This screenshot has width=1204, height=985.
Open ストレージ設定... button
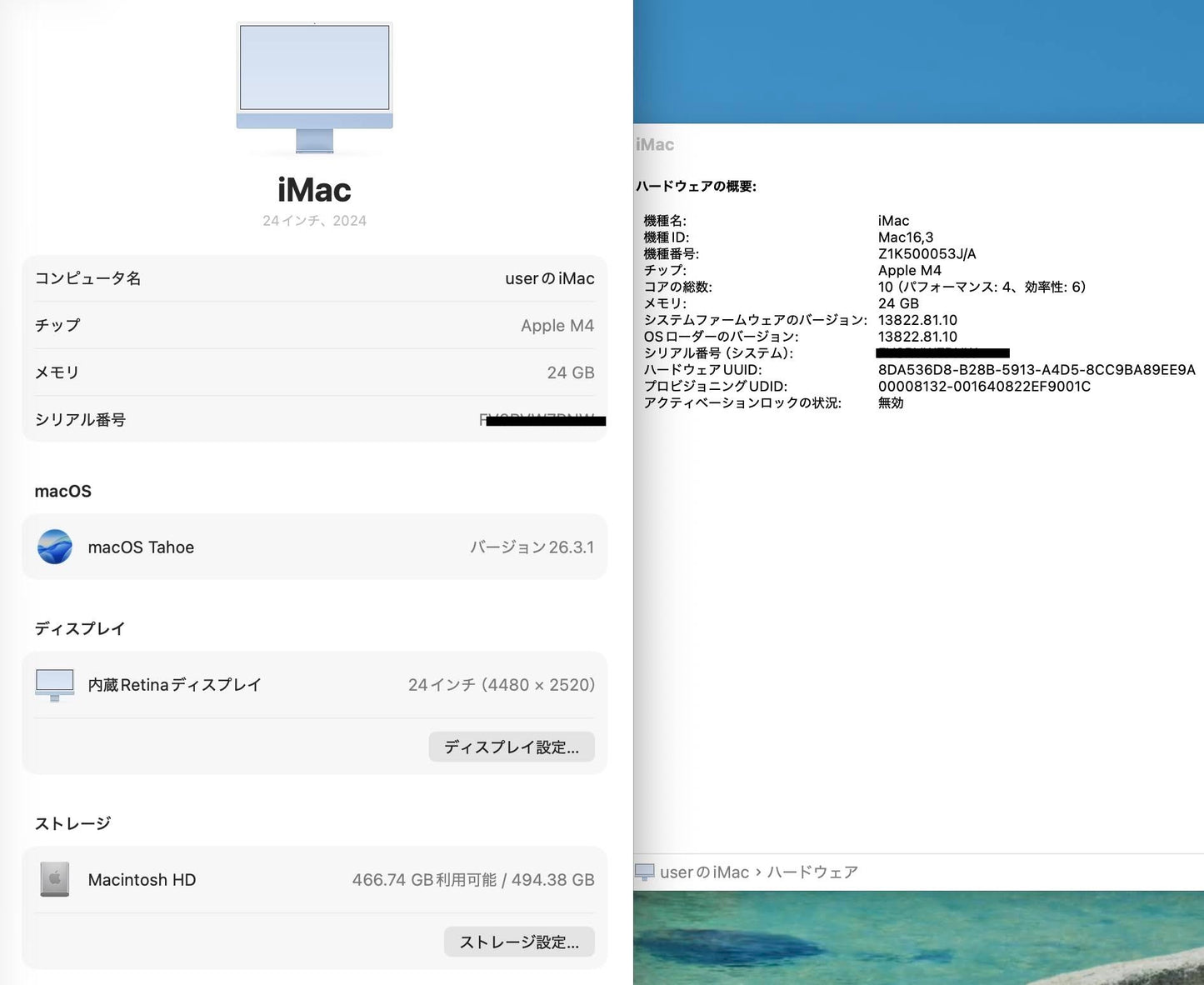519,942
